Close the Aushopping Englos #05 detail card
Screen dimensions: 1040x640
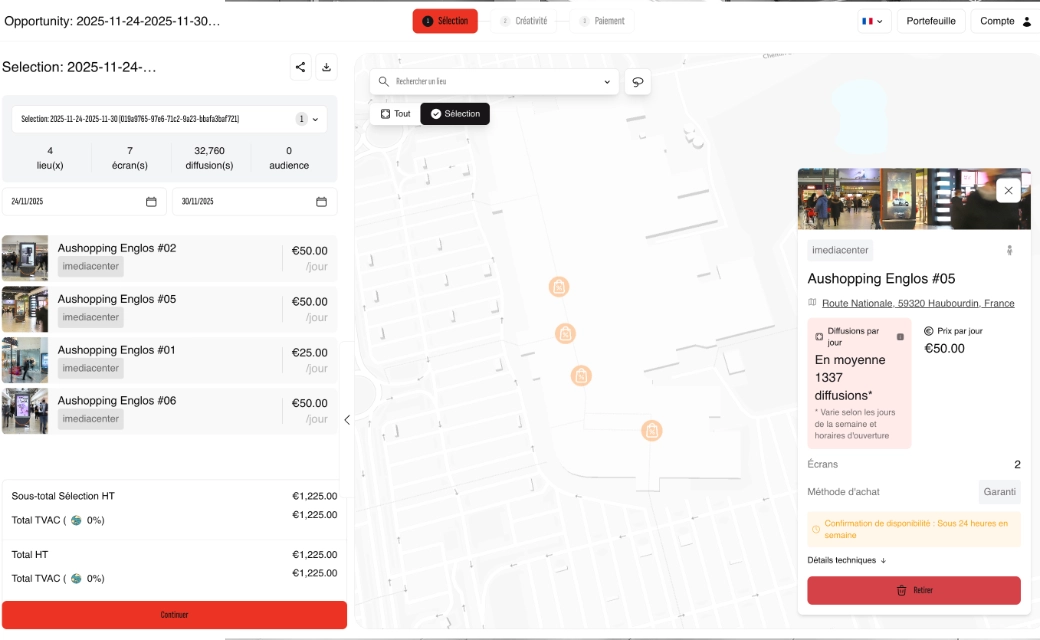pyautogui.click(x=1008, y=190)
